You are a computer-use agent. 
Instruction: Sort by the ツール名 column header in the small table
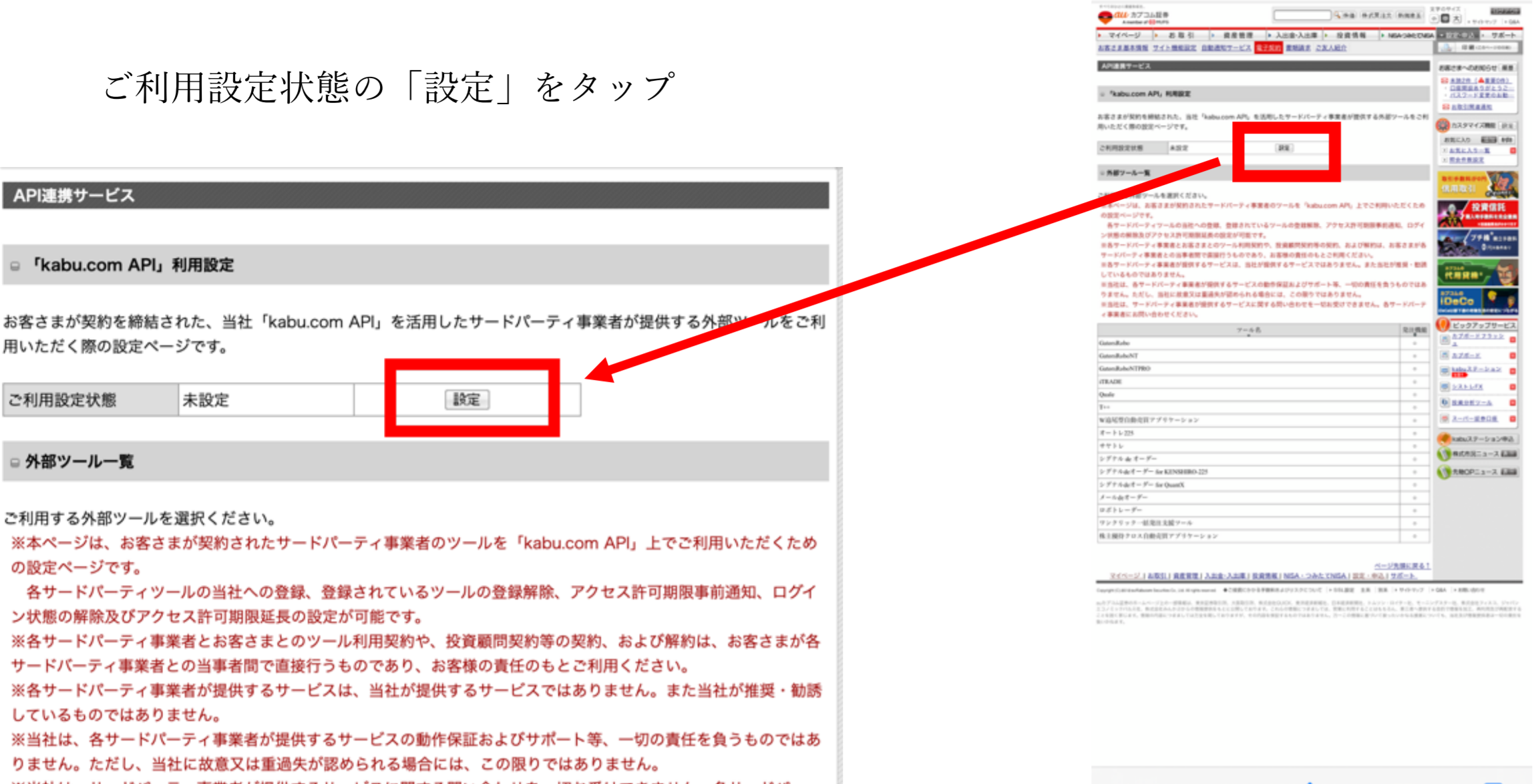point(1249,330)
